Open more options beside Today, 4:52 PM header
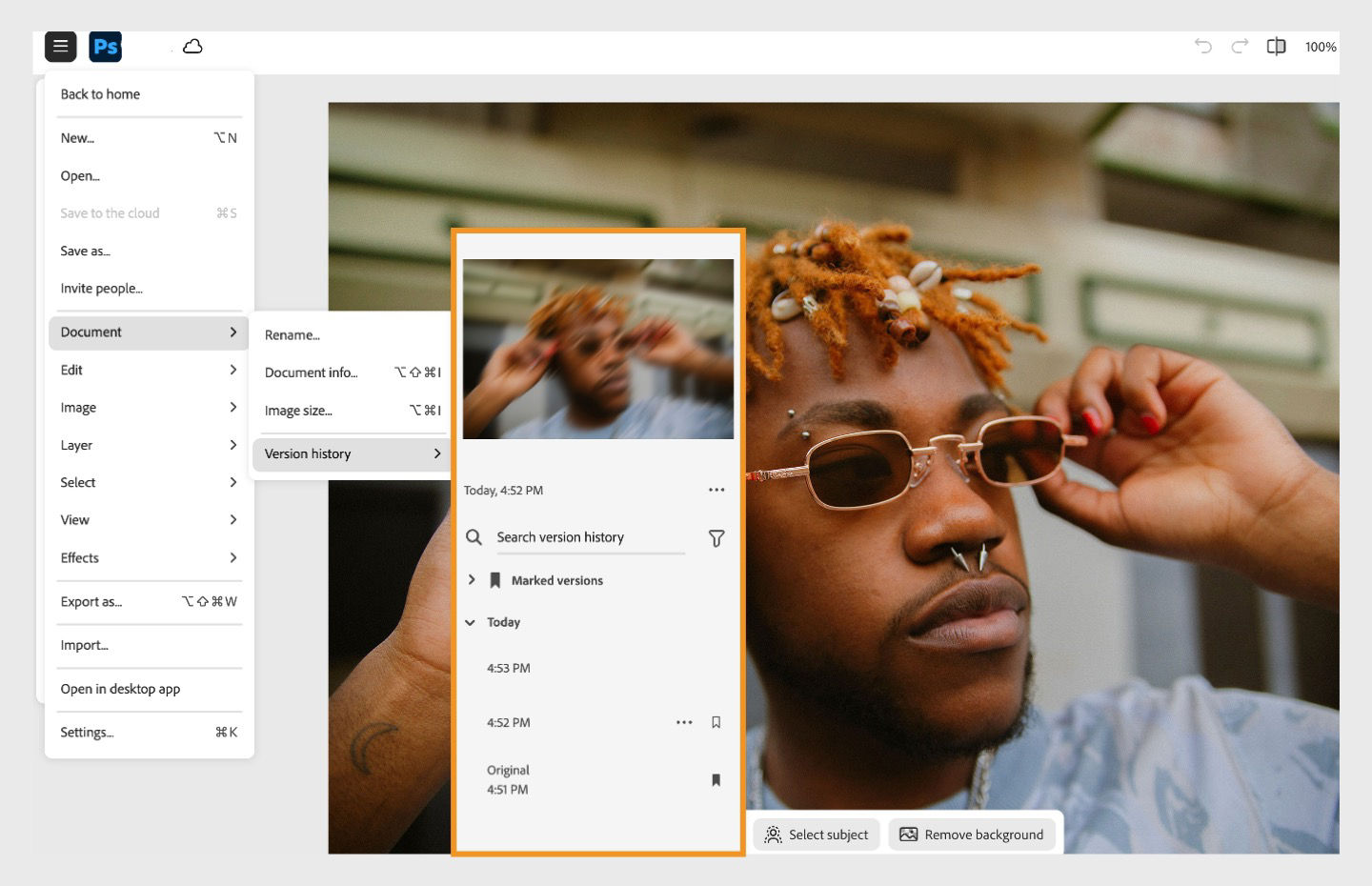 click(x=716, y=490)
